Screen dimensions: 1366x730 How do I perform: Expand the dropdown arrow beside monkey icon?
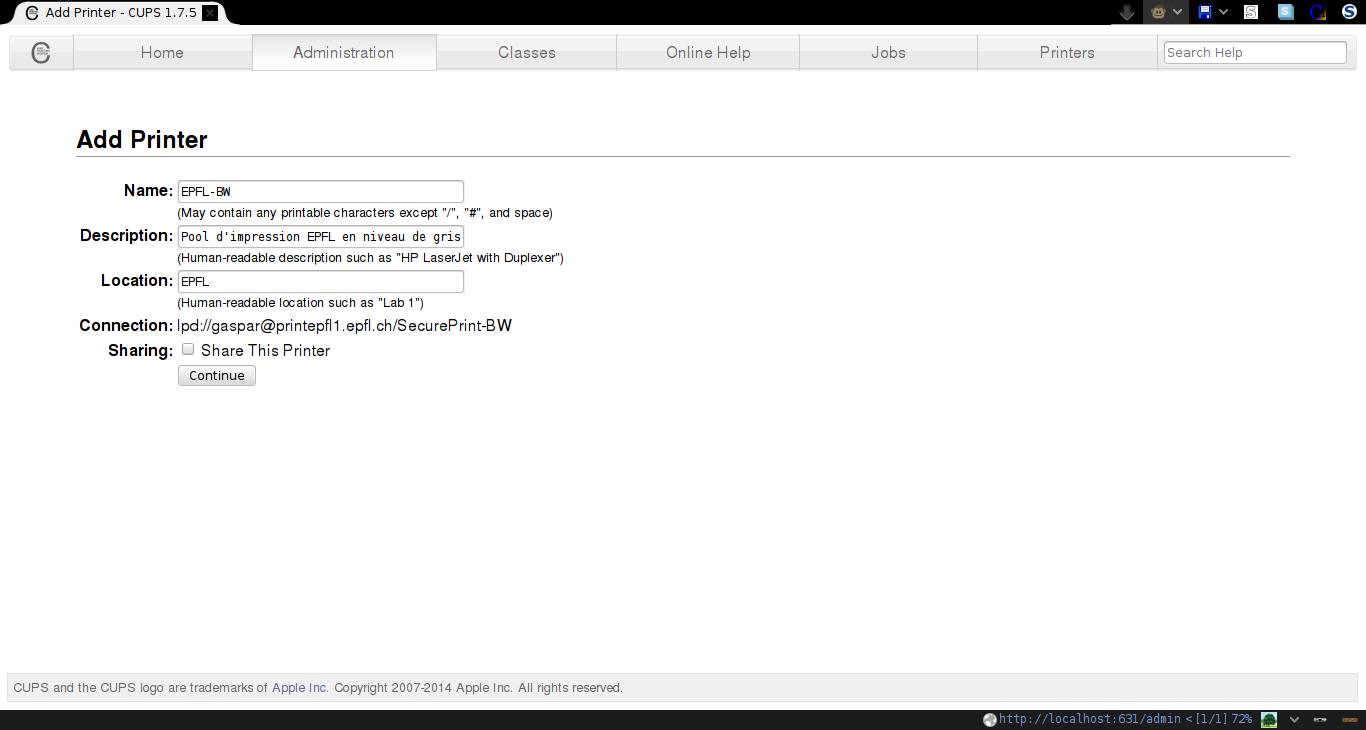point(1177,12)
